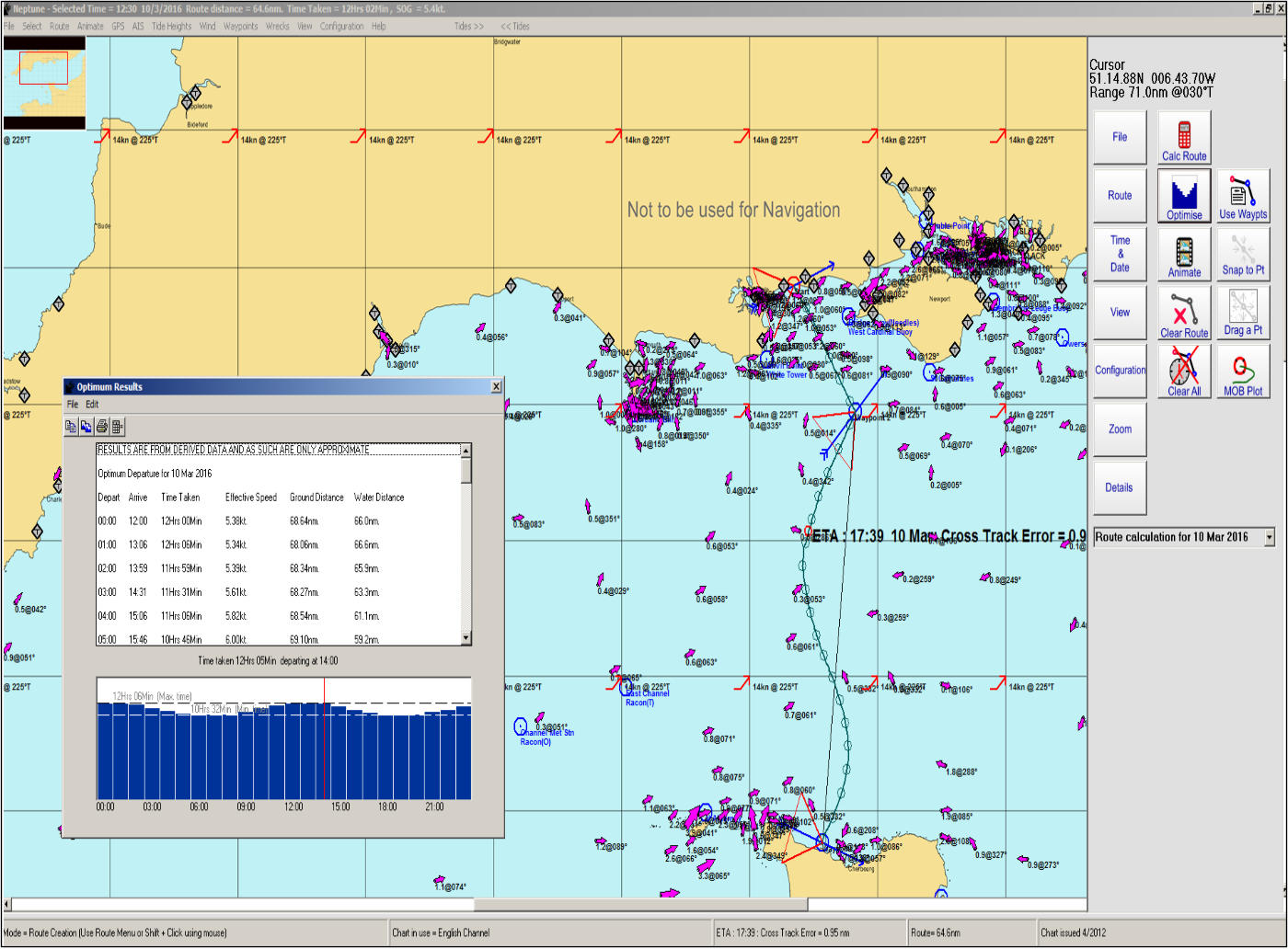
Task: Start the Animate filmstrip icon
Action: pos(1184,254)
